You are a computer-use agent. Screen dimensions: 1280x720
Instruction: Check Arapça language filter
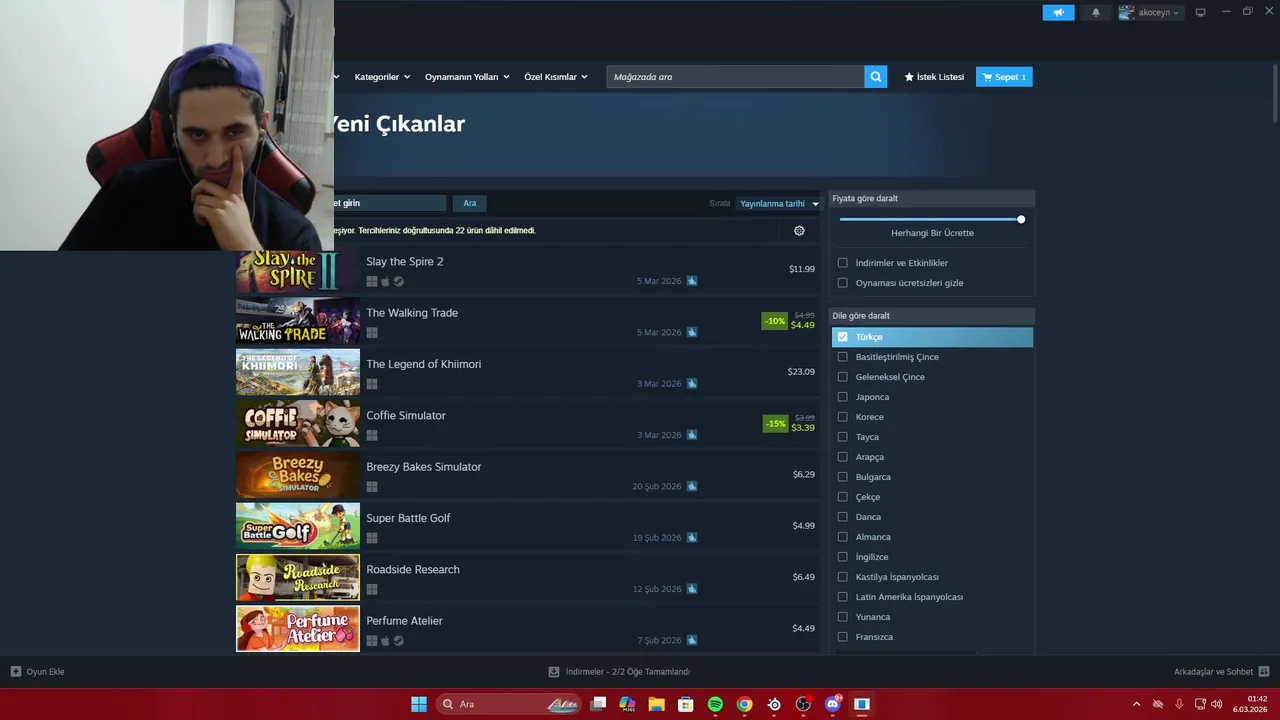point(842,457)
